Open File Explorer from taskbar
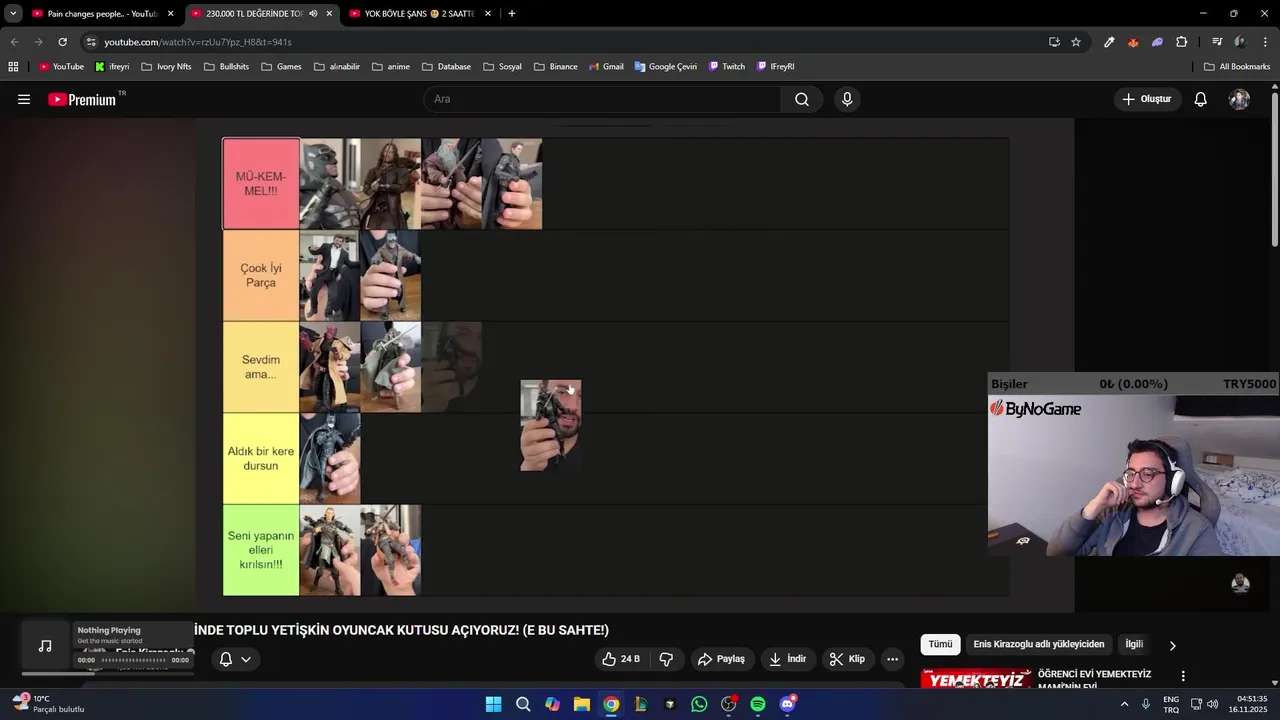 click(581, 704)
